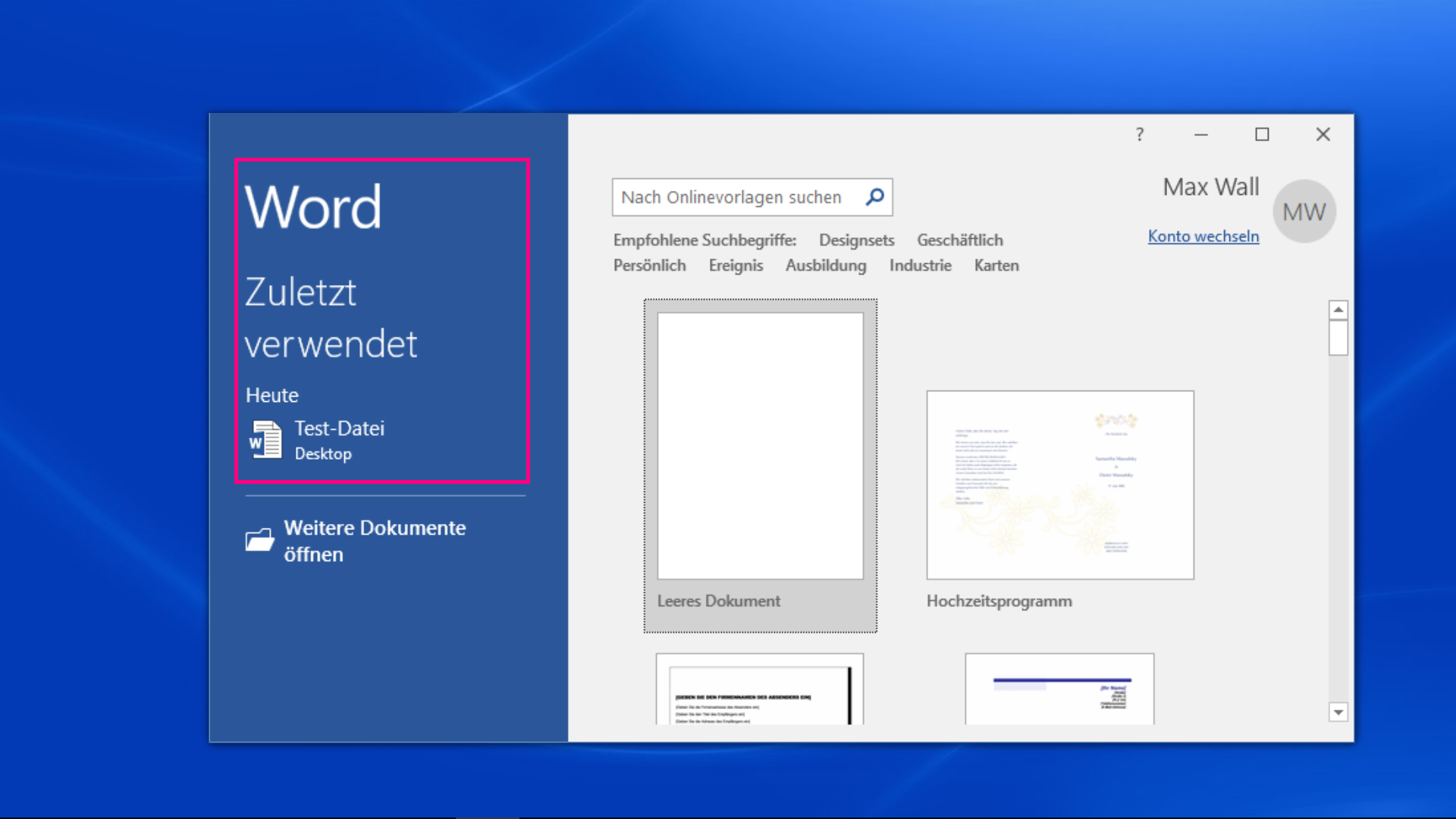The image size is (1456, 819).
Task: Click the template list scroll down arrow
Action: pyautogui.click(x=1338, y=712)
